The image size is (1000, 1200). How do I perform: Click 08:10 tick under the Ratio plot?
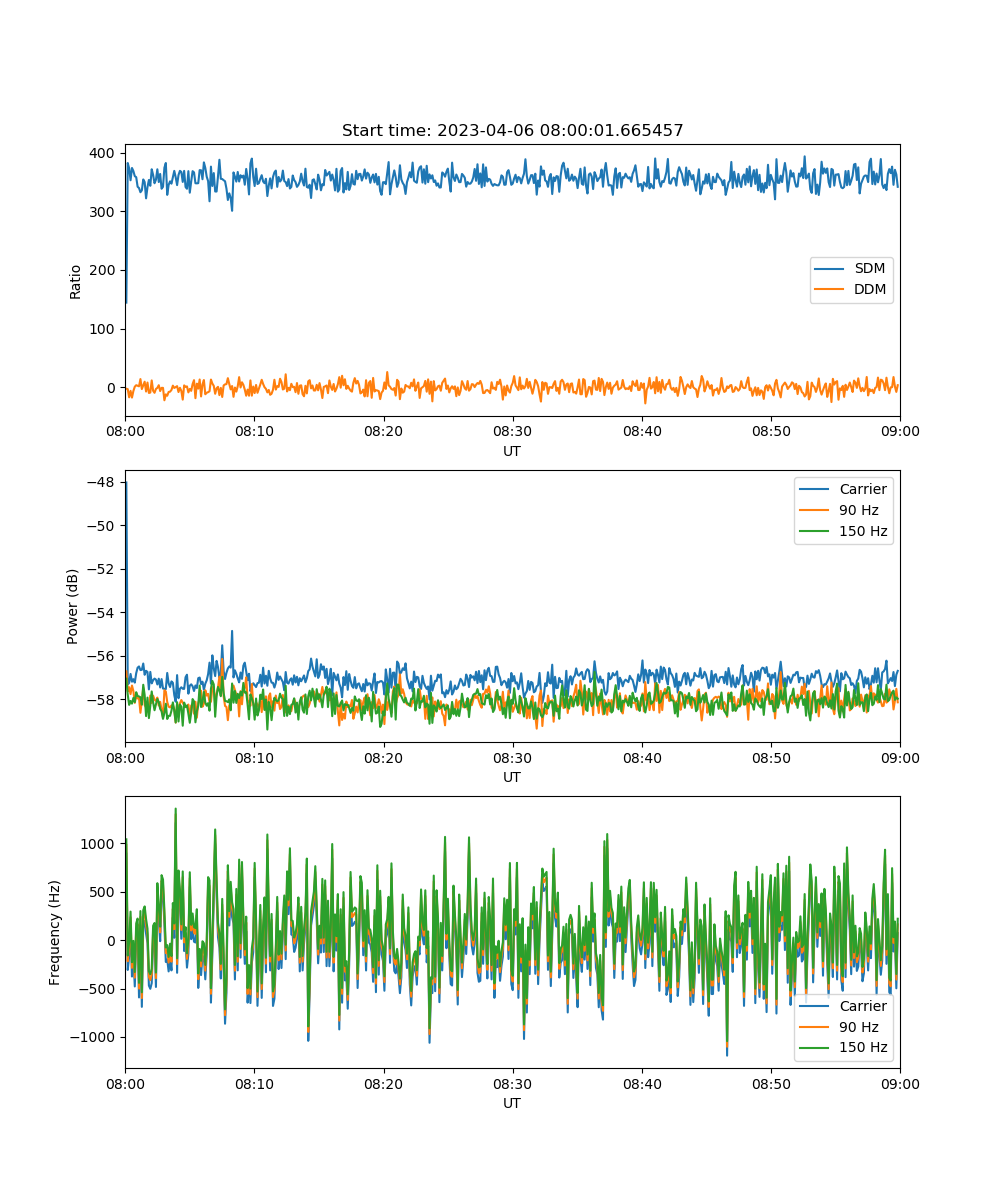point(254,431)
